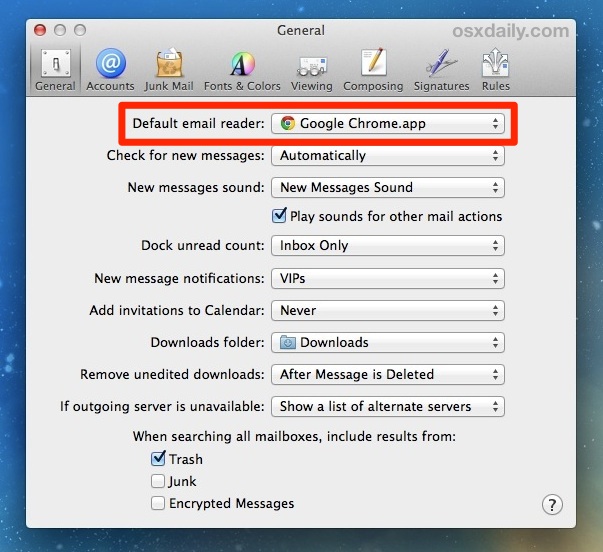
Task: Click the 'Default email reader:' label
Action: (x=198, y=123)
